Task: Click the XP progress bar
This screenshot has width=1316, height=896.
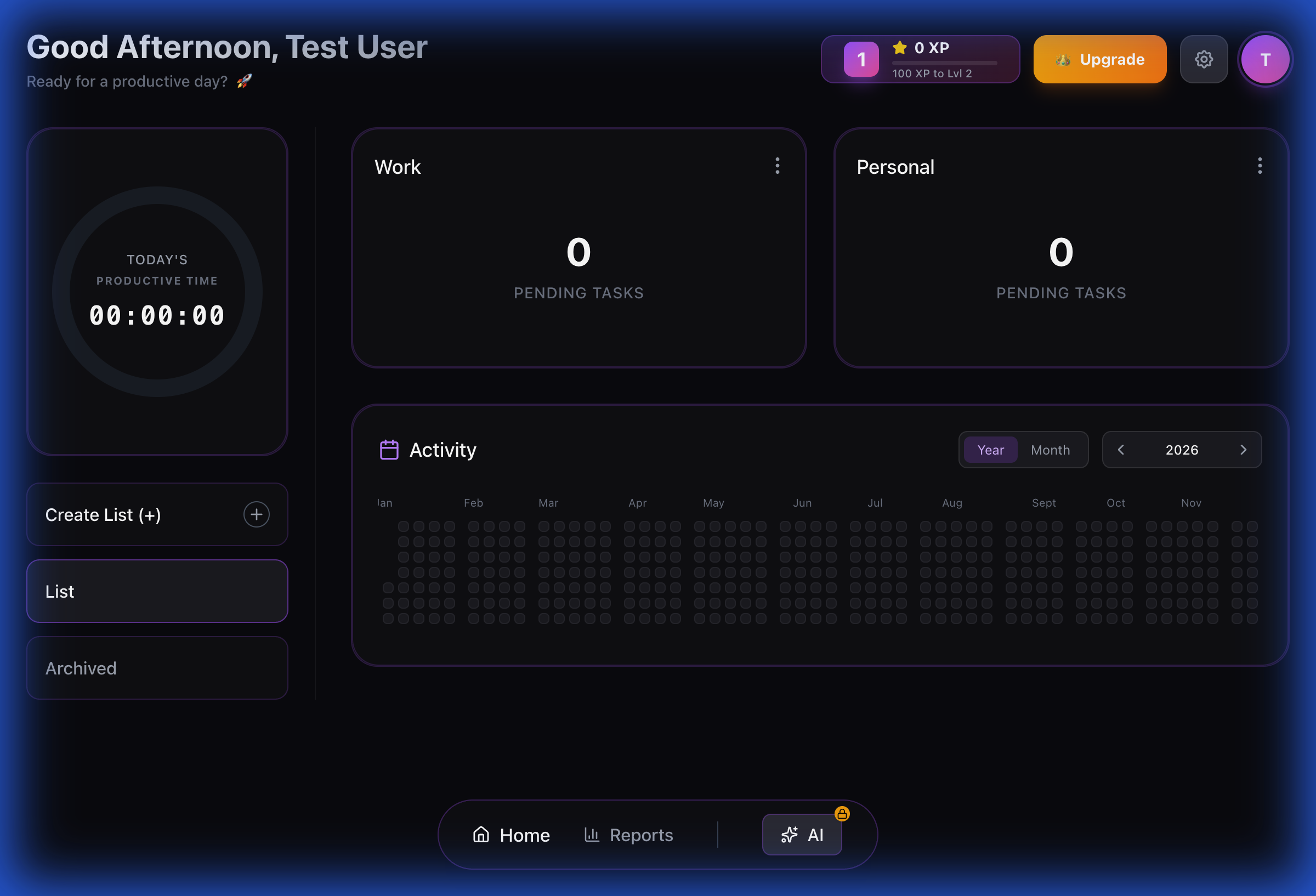Action: coord(945,63)
